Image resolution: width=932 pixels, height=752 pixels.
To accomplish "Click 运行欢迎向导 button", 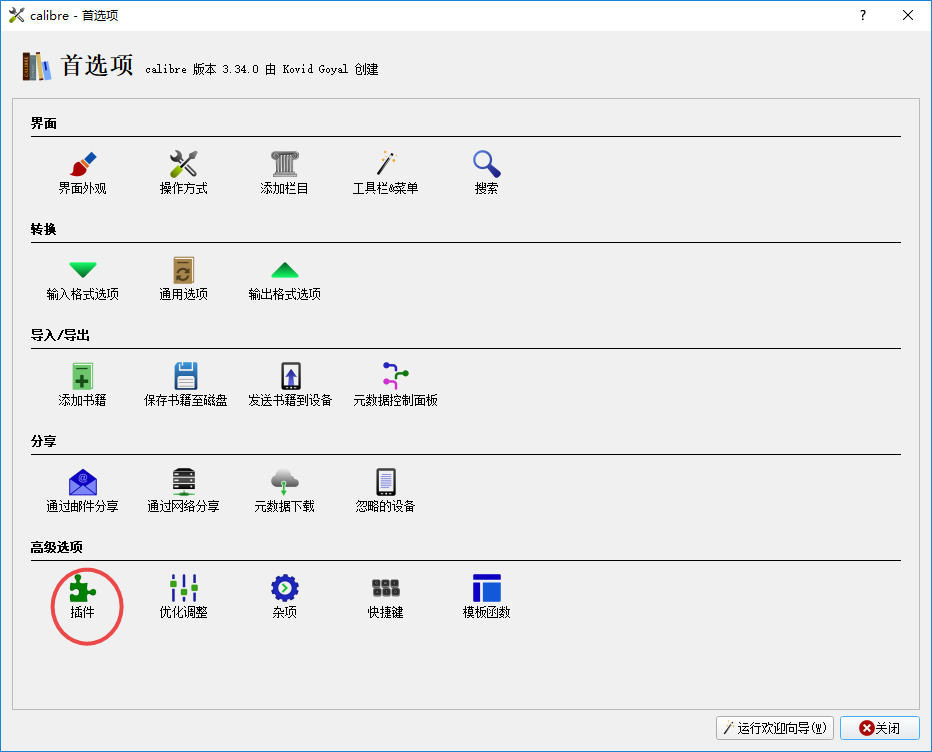I will (775, 728).
